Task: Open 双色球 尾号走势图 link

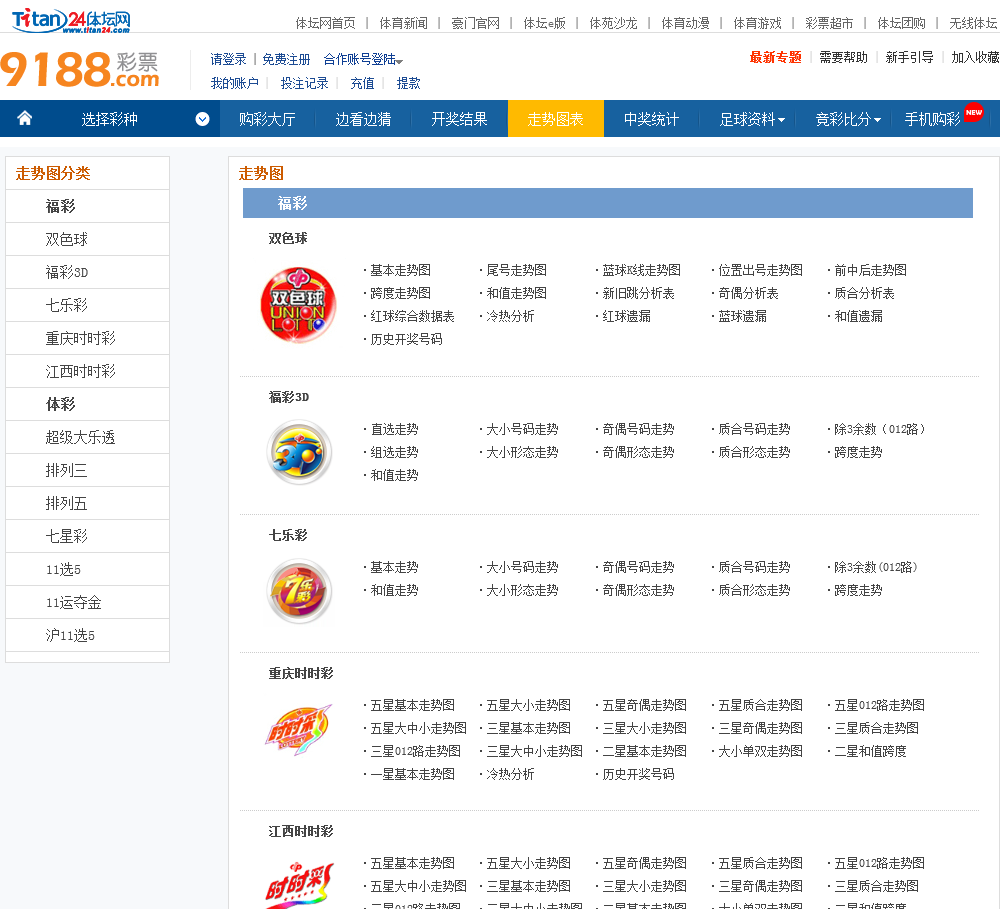Action: click(516, 270)
